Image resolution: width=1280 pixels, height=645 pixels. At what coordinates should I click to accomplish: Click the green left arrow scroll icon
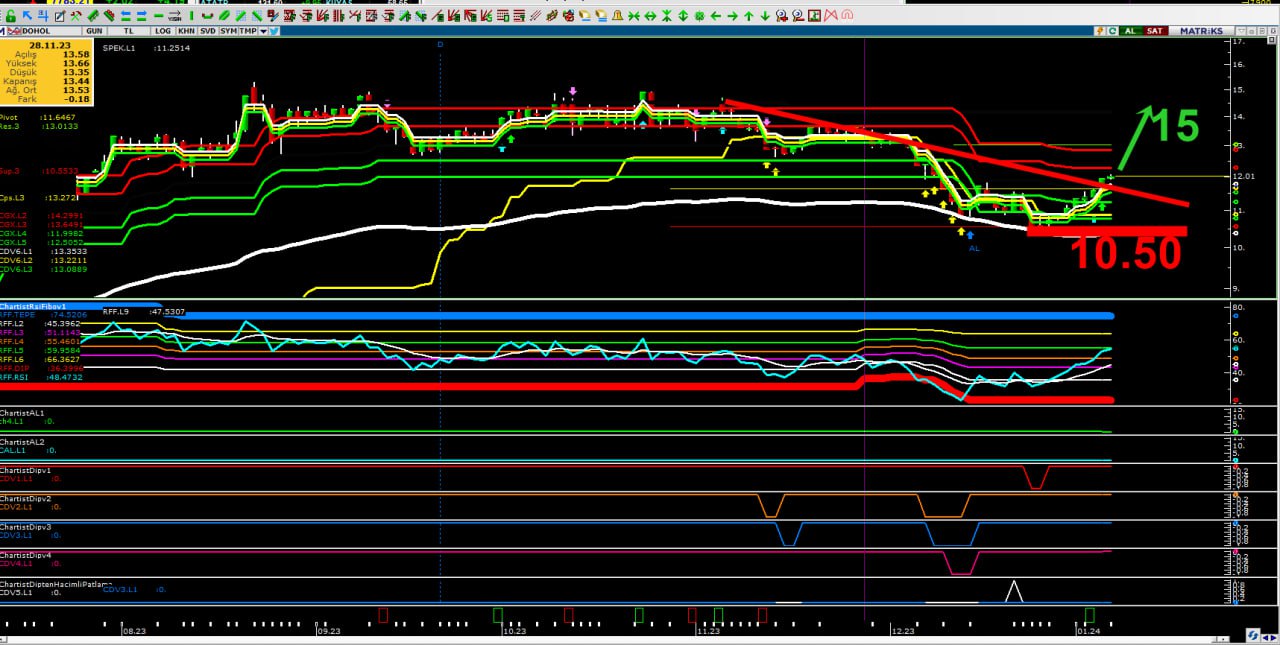(x=715, y=16)
